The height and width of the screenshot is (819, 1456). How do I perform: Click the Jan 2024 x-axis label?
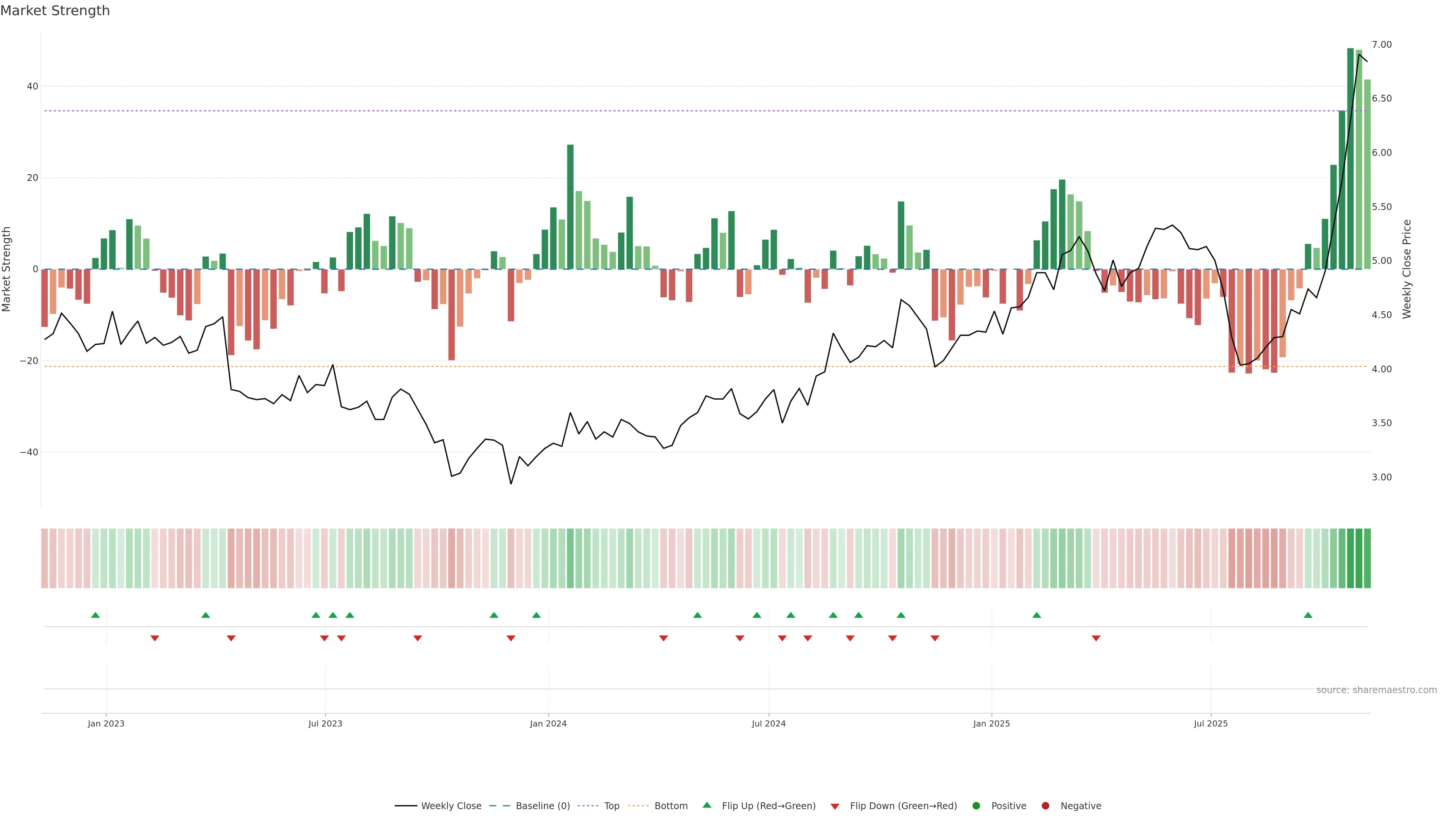click(548, 723)
